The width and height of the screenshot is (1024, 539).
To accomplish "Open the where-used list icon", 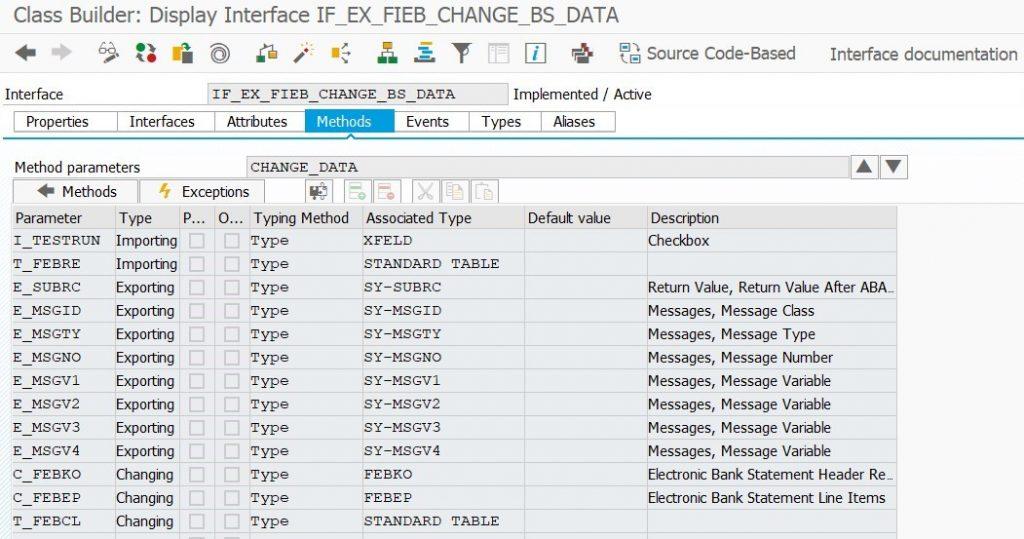I will [x=341, y=52].
